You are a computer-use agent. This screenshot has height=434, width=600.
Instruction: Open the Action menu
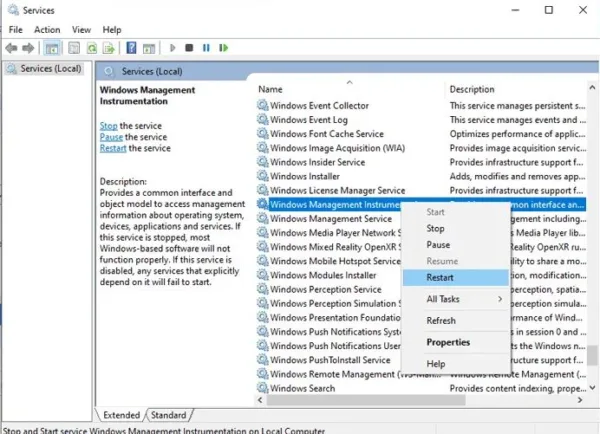click(47, 30)
